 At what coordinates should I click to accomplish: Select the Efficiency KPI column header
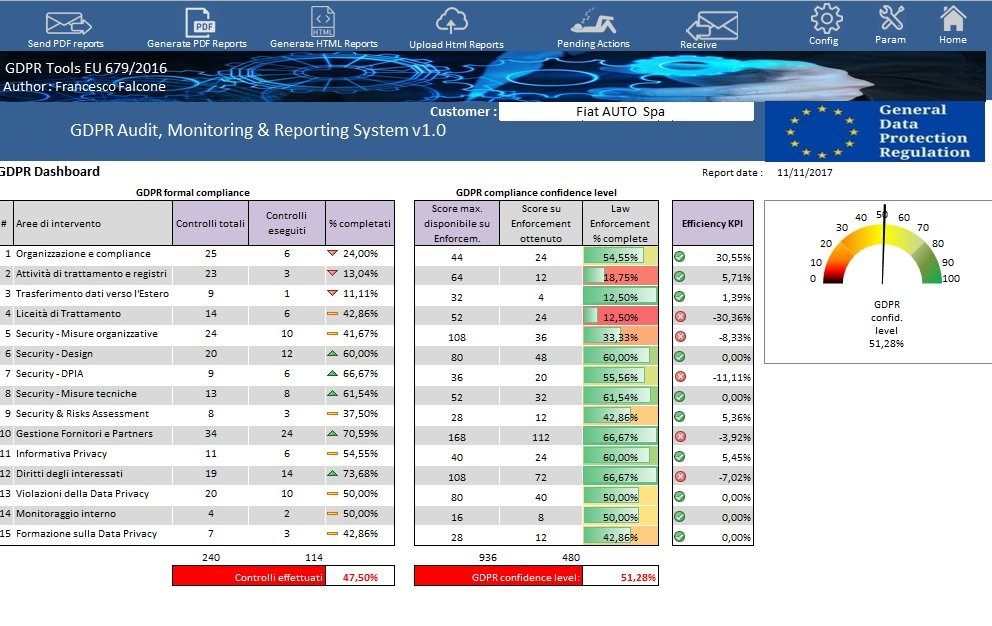click(x=712, y=223)
